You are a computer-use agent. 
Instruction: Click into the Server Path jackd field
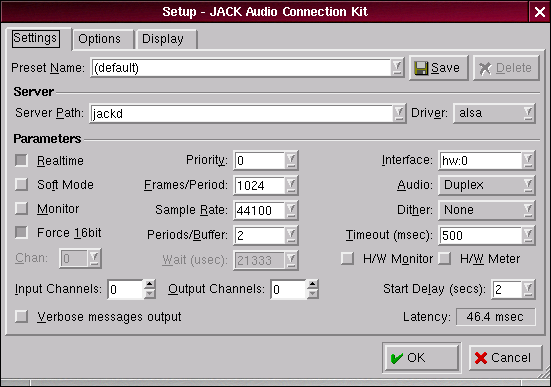[x=242, y=113]
